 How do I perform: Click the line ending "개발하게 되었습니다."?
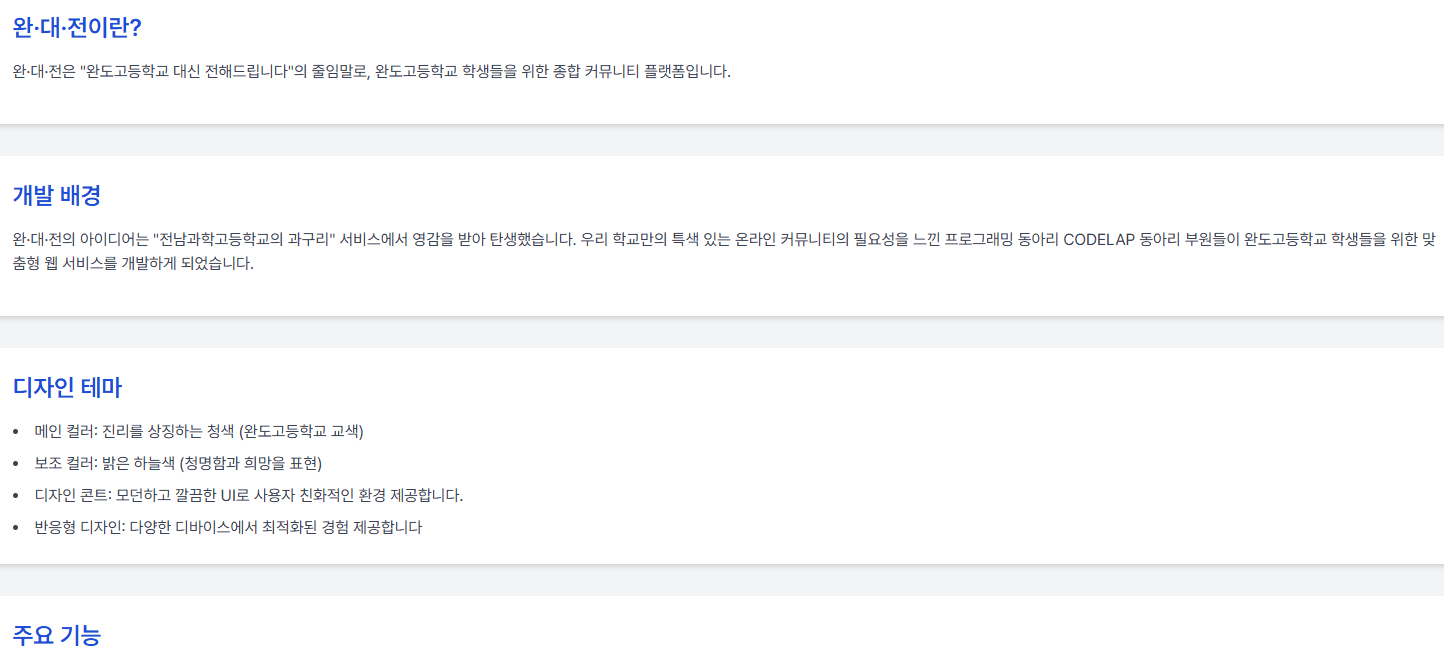pos(133,264)
